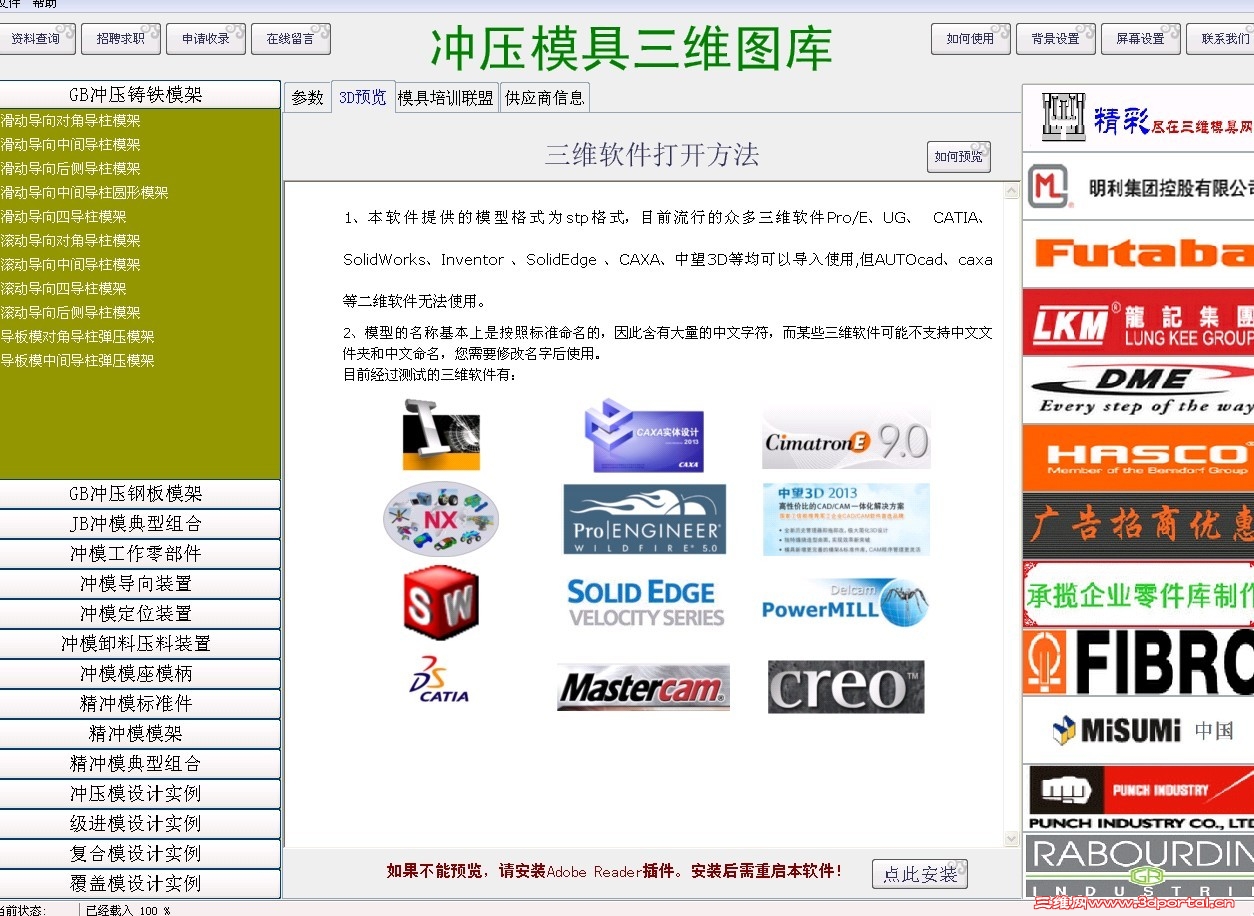Click the 申请收录 button
Screen dimensions: 1254x916
(x=206, y=39)
